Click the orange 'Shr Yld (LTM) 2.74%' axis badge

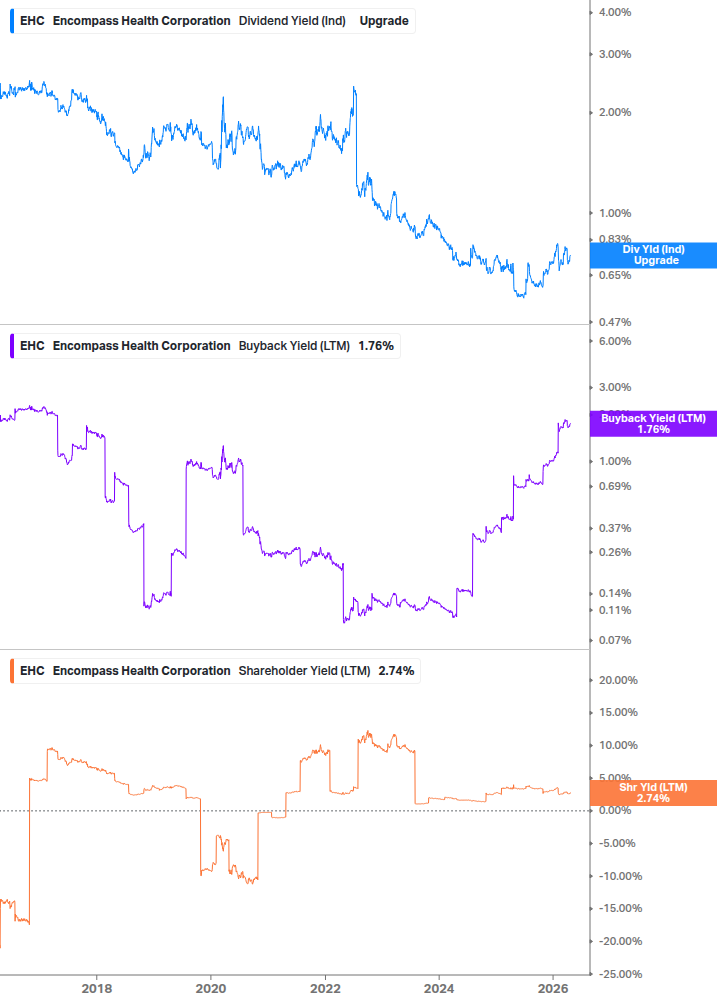[x=652, y=793]
